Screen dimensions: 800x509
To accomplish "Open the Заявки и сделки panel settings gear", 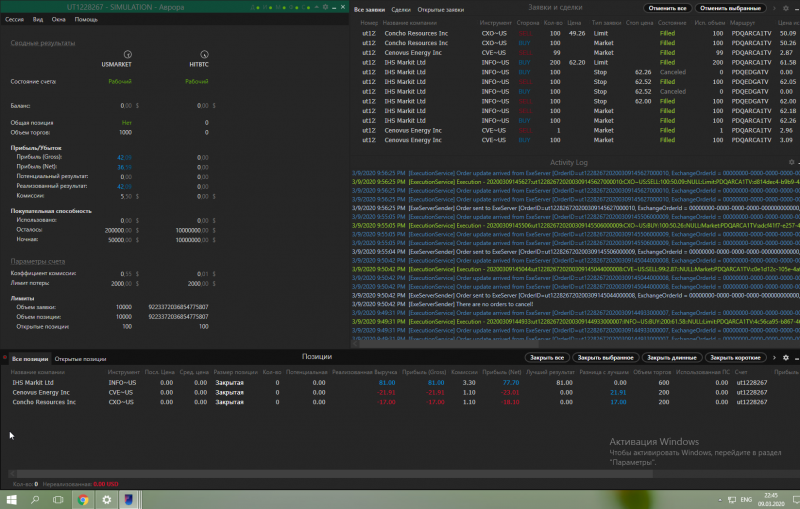I will click(x=786, y=8).
